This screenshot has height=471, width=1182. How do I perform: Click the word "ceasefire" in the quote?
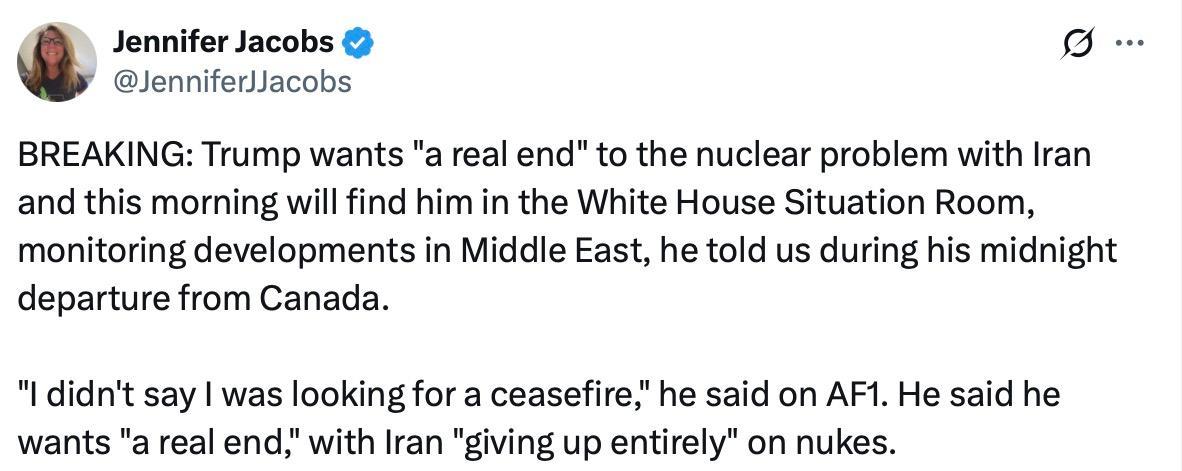point(568,396)
